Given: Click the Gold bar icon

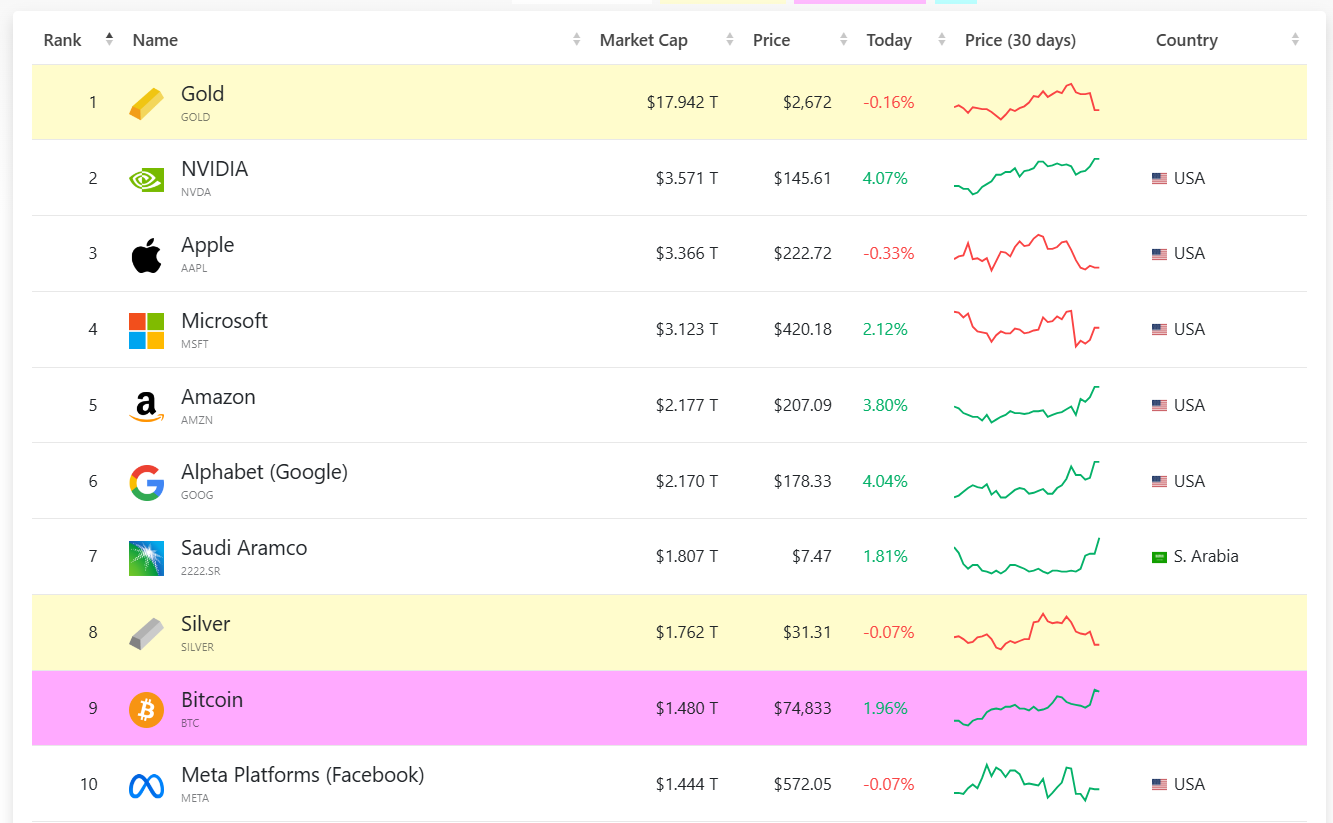Looking at the screenshot, I should 146,101.
